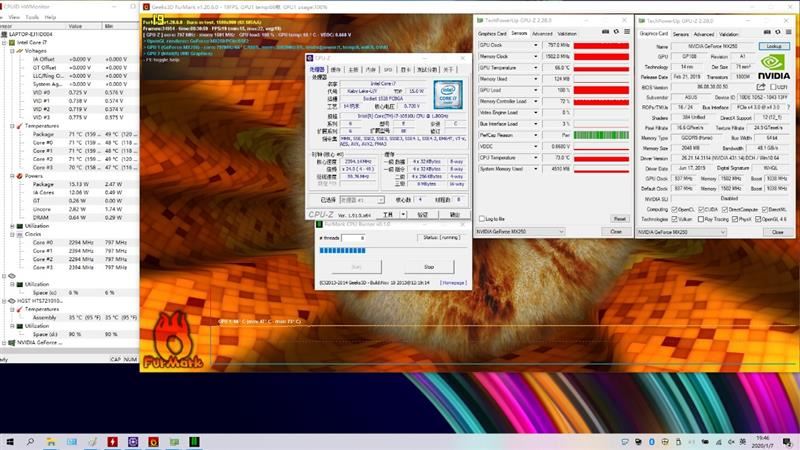This screenshot has width=800, height=450.
Task: Click the NVIDIA GeForce node icon in HWMonitor
Action: tap(12, 343)
